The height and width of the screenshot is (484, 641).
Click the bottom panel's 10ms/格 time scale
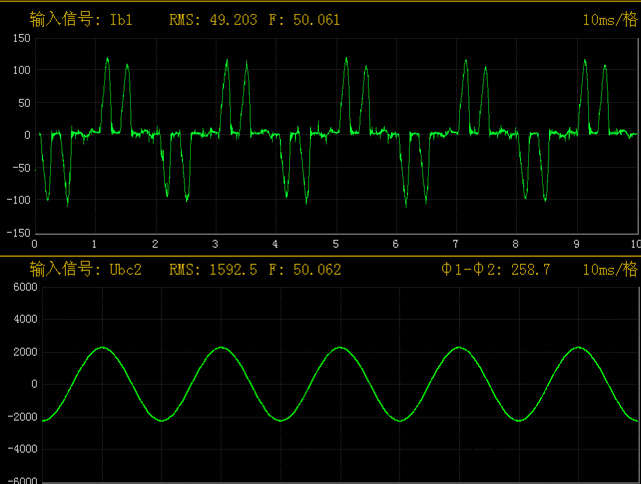point(609,269)
